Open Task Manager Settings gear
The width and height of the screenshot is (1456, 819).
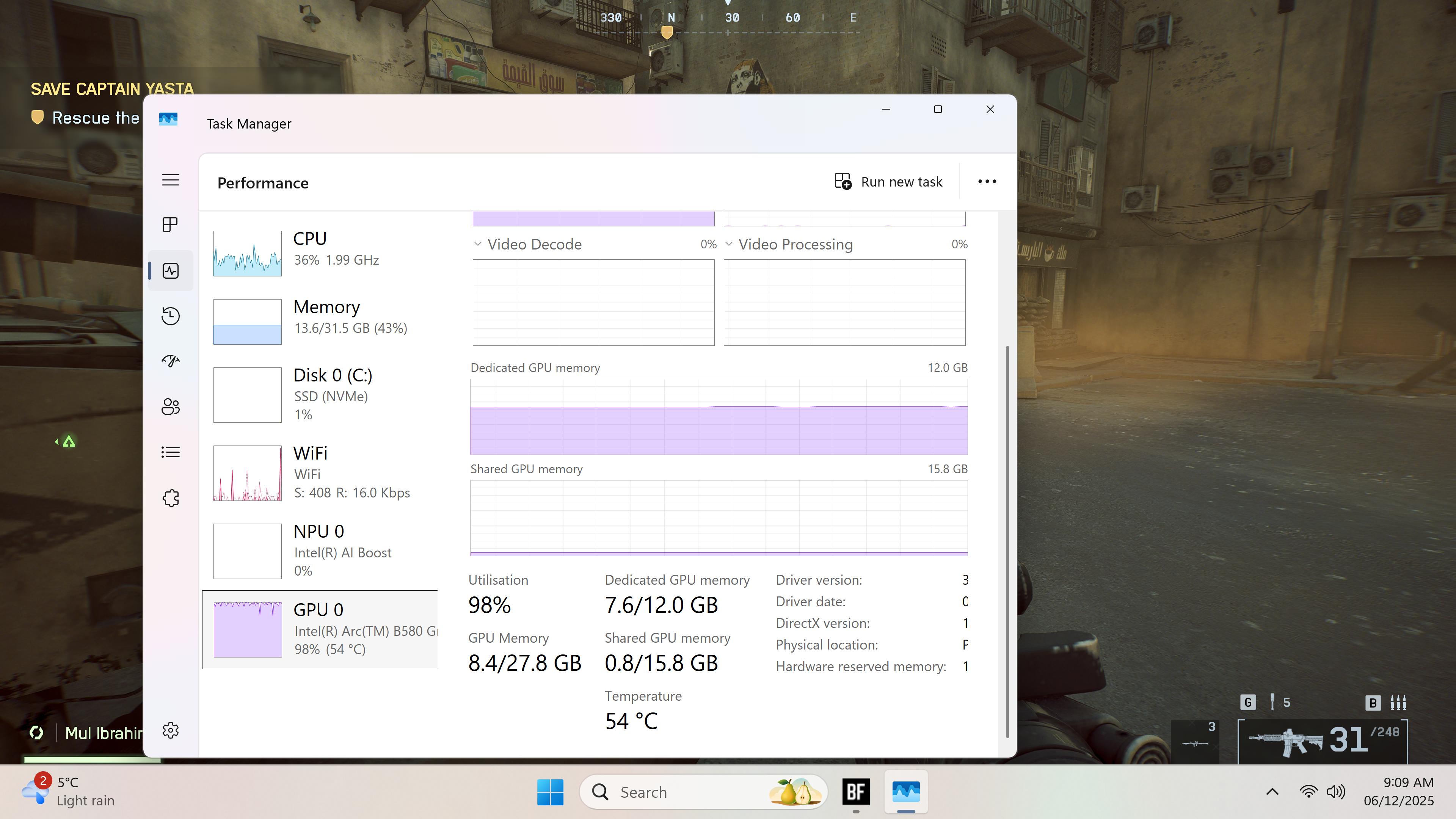coord(171,730)
